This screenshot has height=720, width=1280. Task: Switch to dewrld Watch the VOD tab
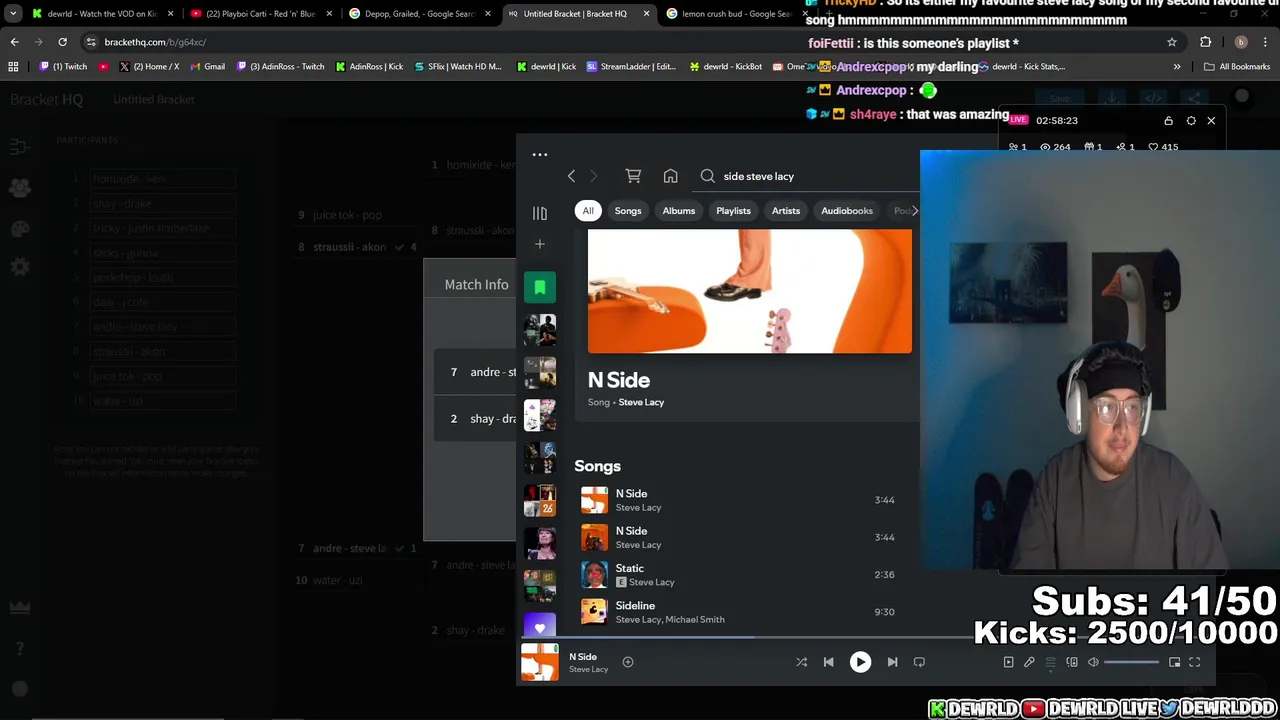click(x=103, y=14)
